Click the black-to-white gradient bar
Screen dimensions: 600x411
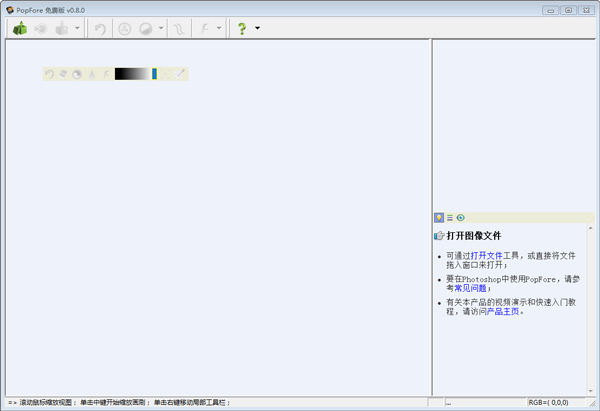[132, 74]
